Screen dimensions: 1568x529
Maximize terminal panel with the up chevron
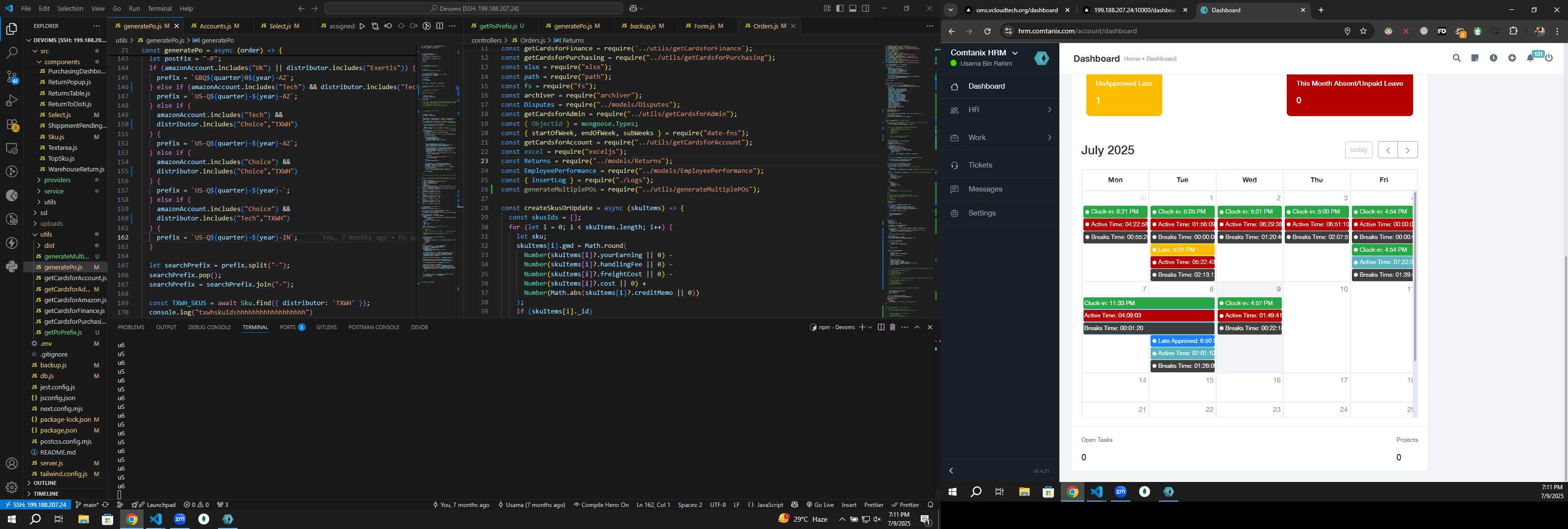[x=917, y=328]
